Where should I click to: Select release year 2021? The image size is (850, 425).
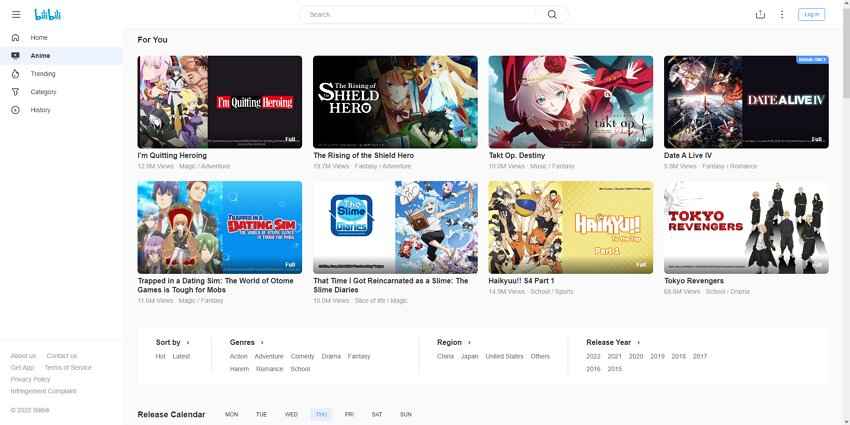[x=614, y=356]
